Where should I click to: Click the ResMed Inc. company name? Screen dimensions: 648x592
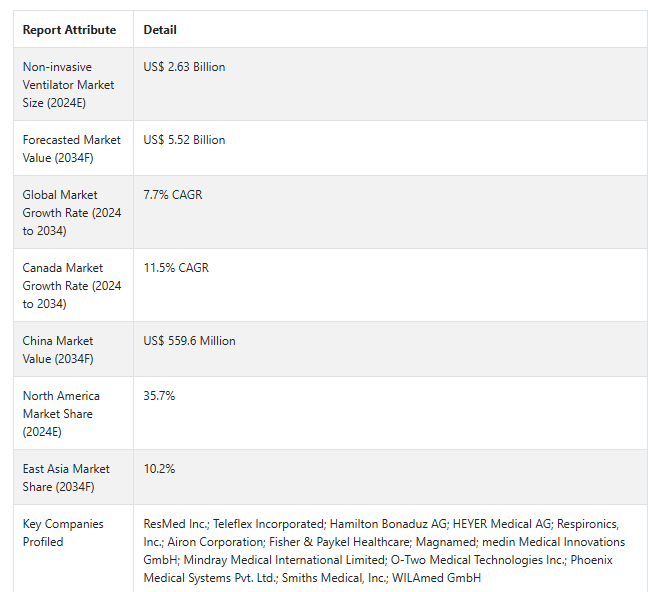[x=175, y=524]
